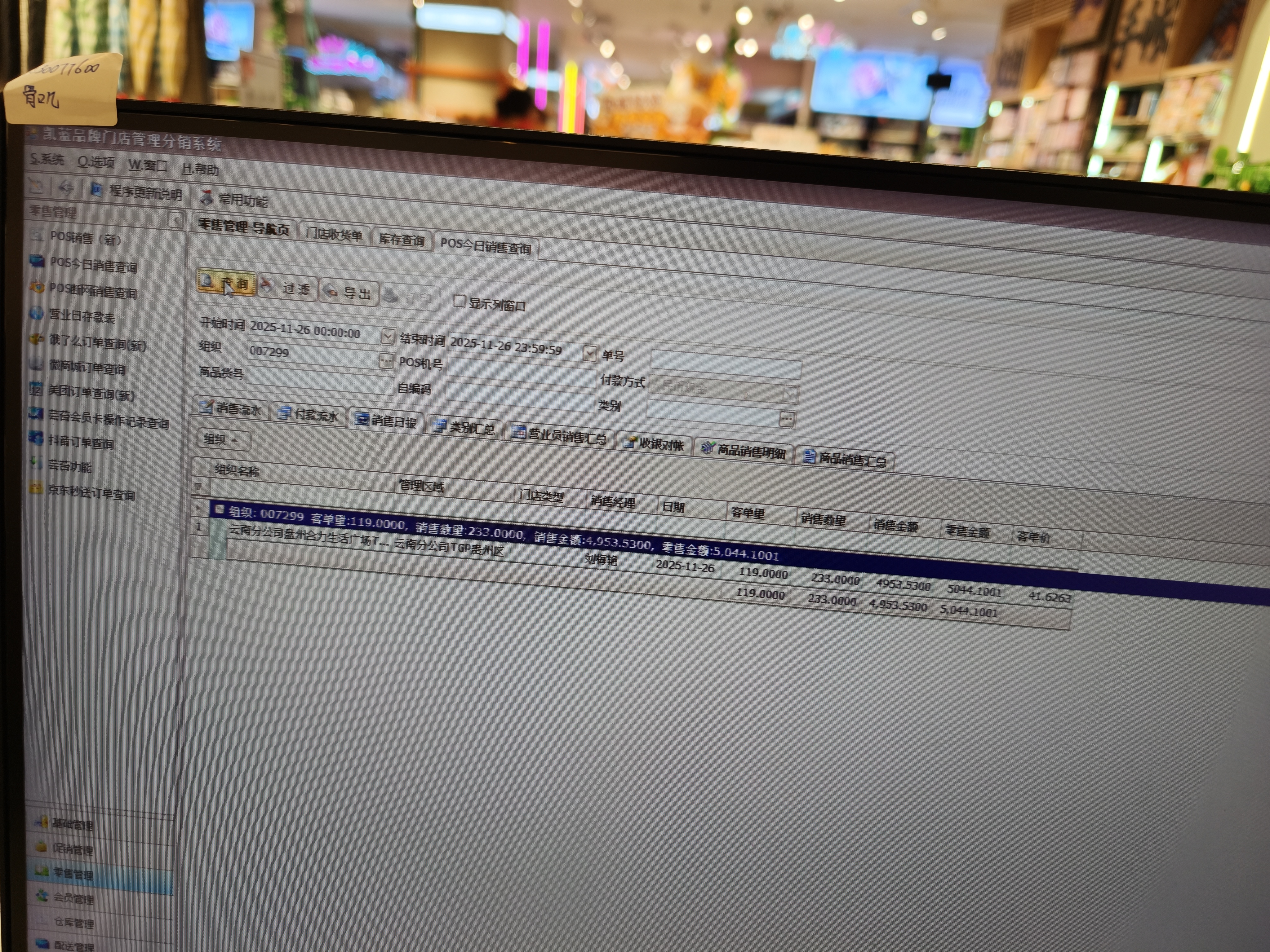The height and width of the screenshot is (952, 1270).
Task: Open POS今日销售查询 in the sidebar
Action: [92, 265]
